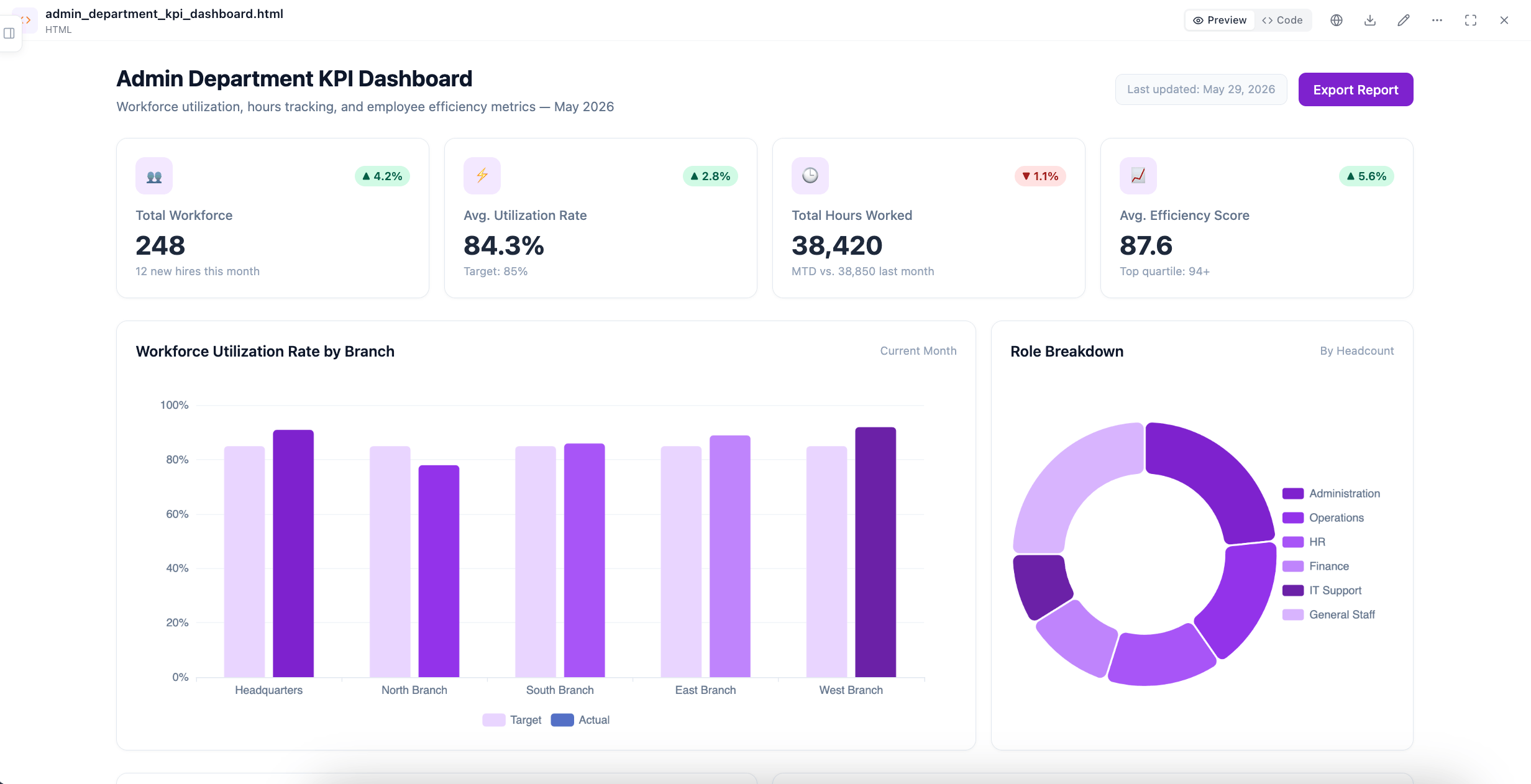Click the globe publish icon
This screenshot has height=784, width=1531.
[1337, 20]
